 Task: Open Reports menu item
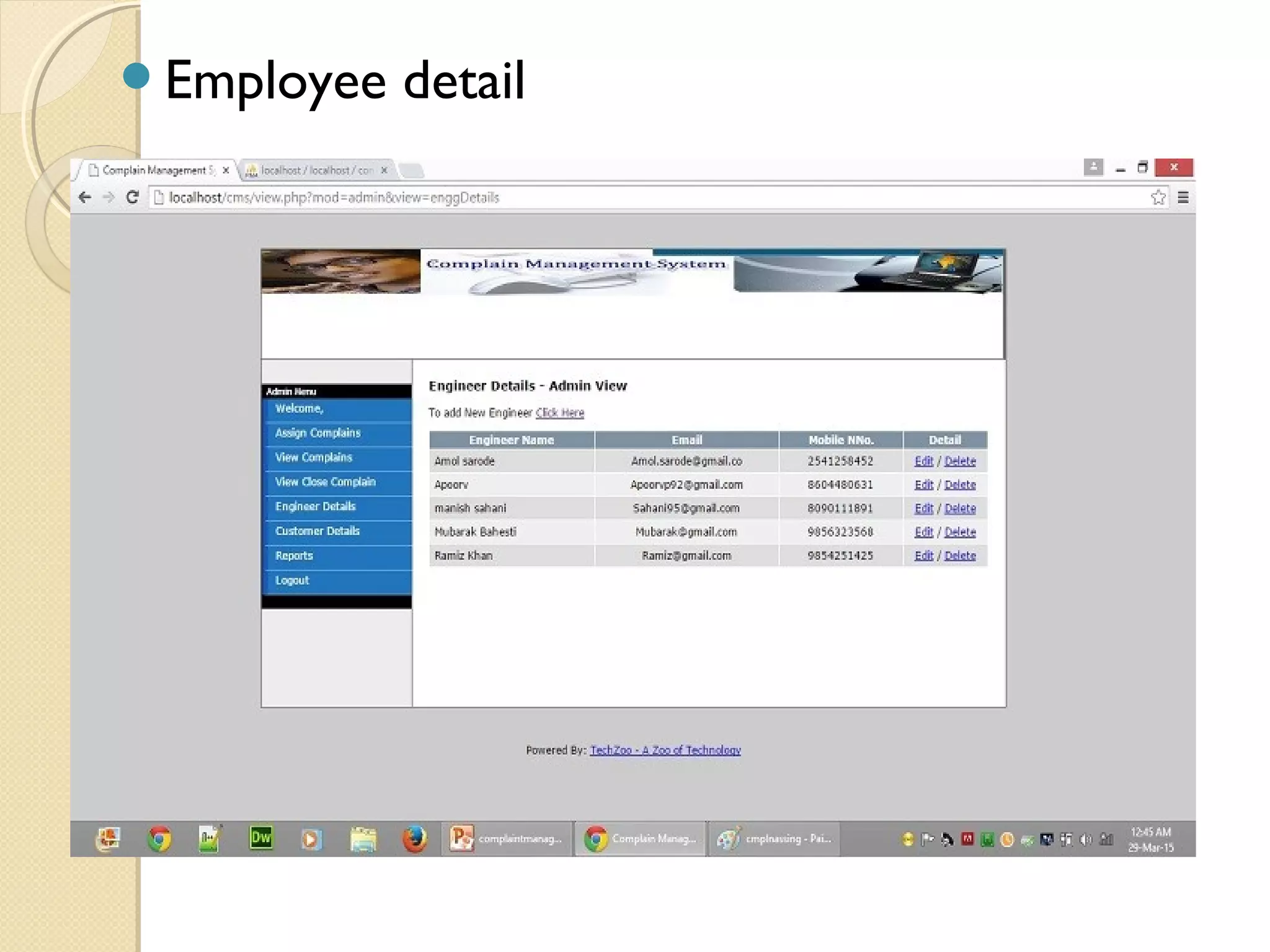click(337, 557)
